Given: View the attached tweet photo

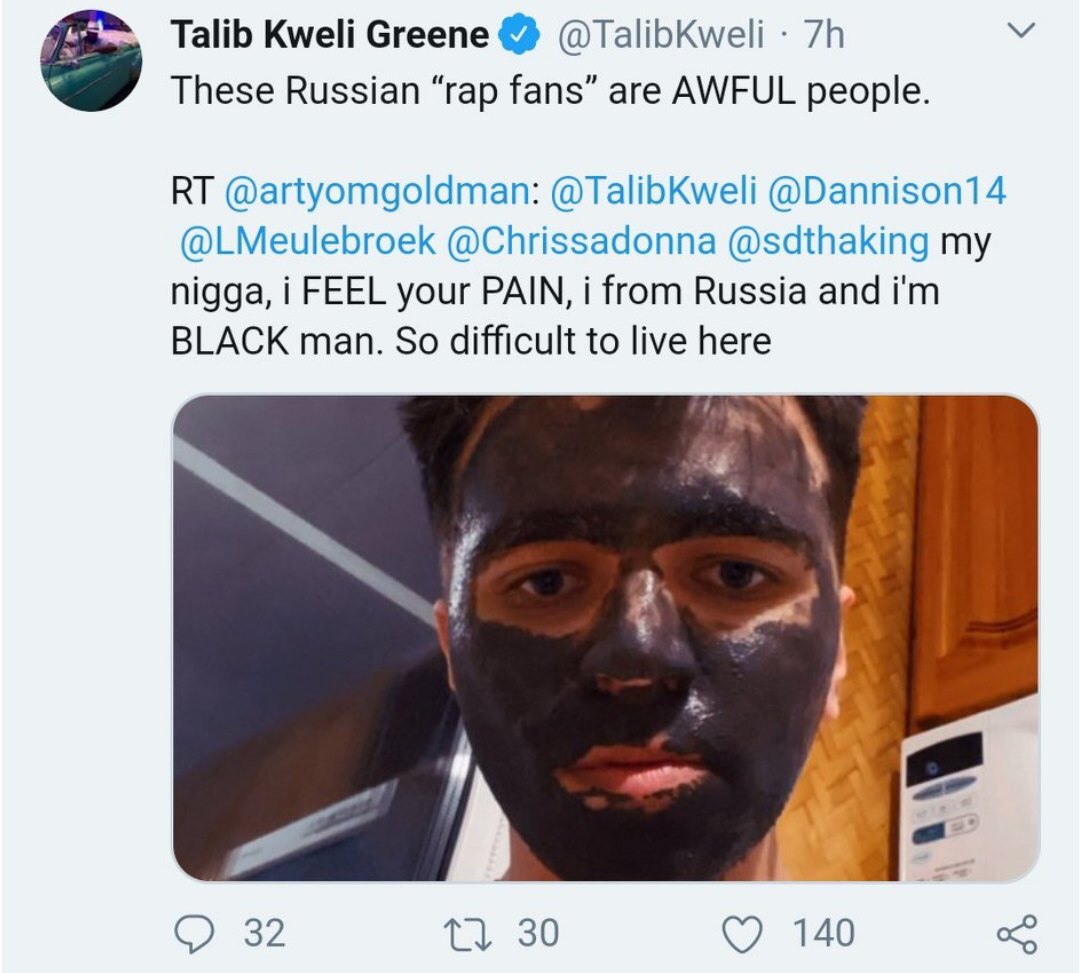Looking at the screenshot, I should click(x=605, y=638).
